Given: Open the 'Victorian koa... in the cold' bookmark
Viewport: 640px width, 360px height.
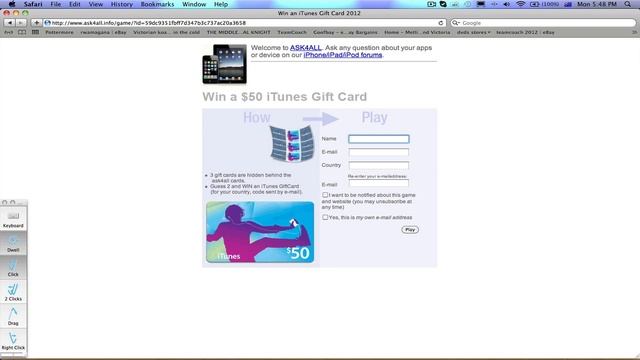Looking at the screenshot, I should [167, 32].
